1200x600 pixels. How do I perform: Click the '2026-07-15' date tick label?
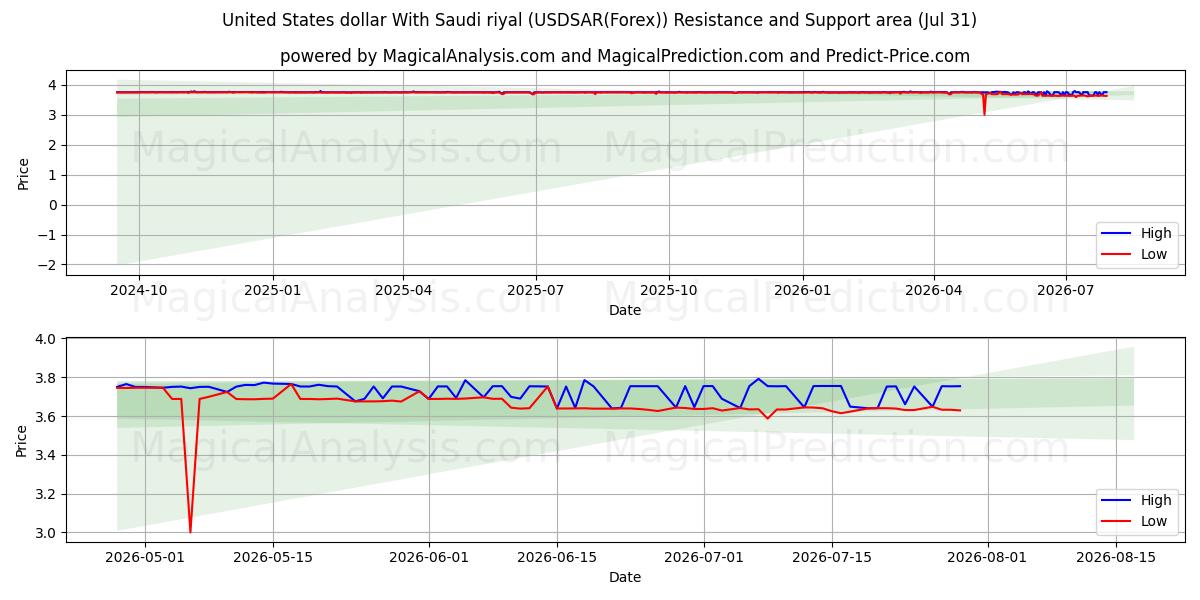tap(832, 558)
